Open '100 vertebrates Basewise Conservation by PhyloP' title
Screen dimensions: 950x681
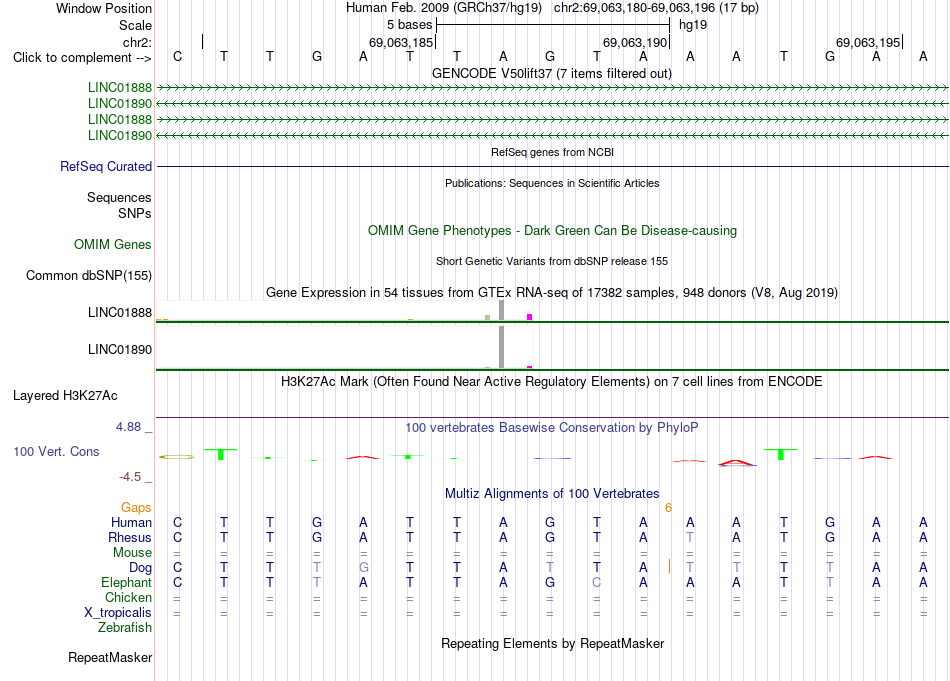(552, 428)
